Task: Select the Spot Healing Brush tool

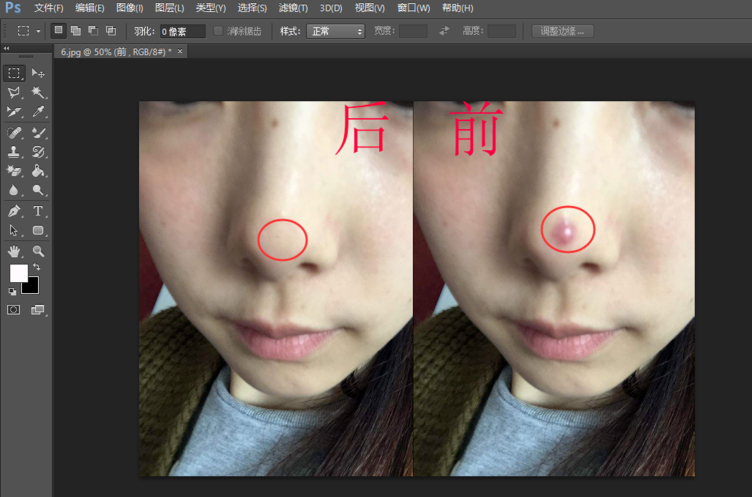Action: tap(14, 132)
